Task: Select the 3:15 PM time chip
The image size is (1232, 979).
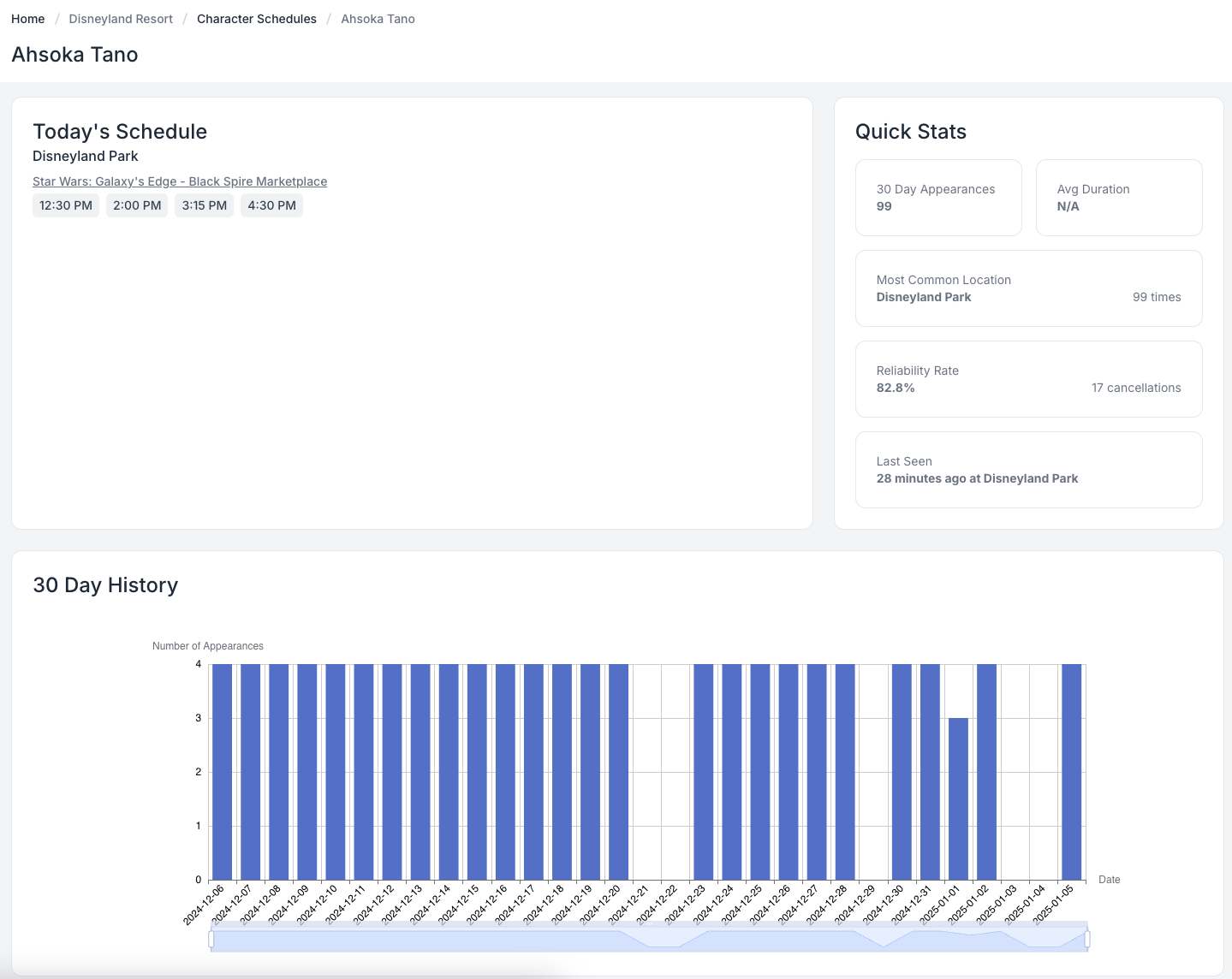Action: click(x=205, y=205)
